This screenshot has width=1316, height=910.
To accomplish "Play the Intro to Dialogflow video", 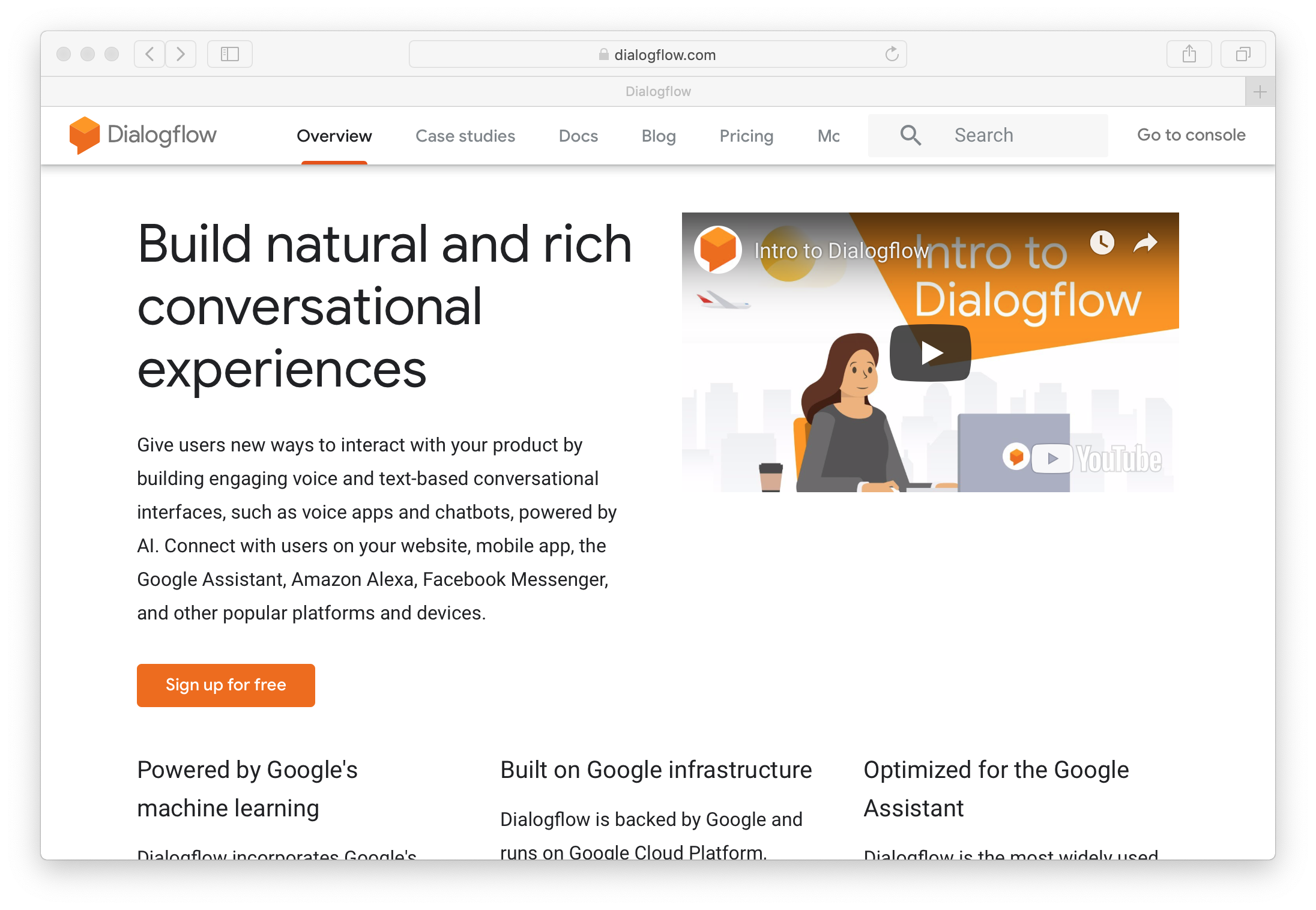I will coord(930,353).
